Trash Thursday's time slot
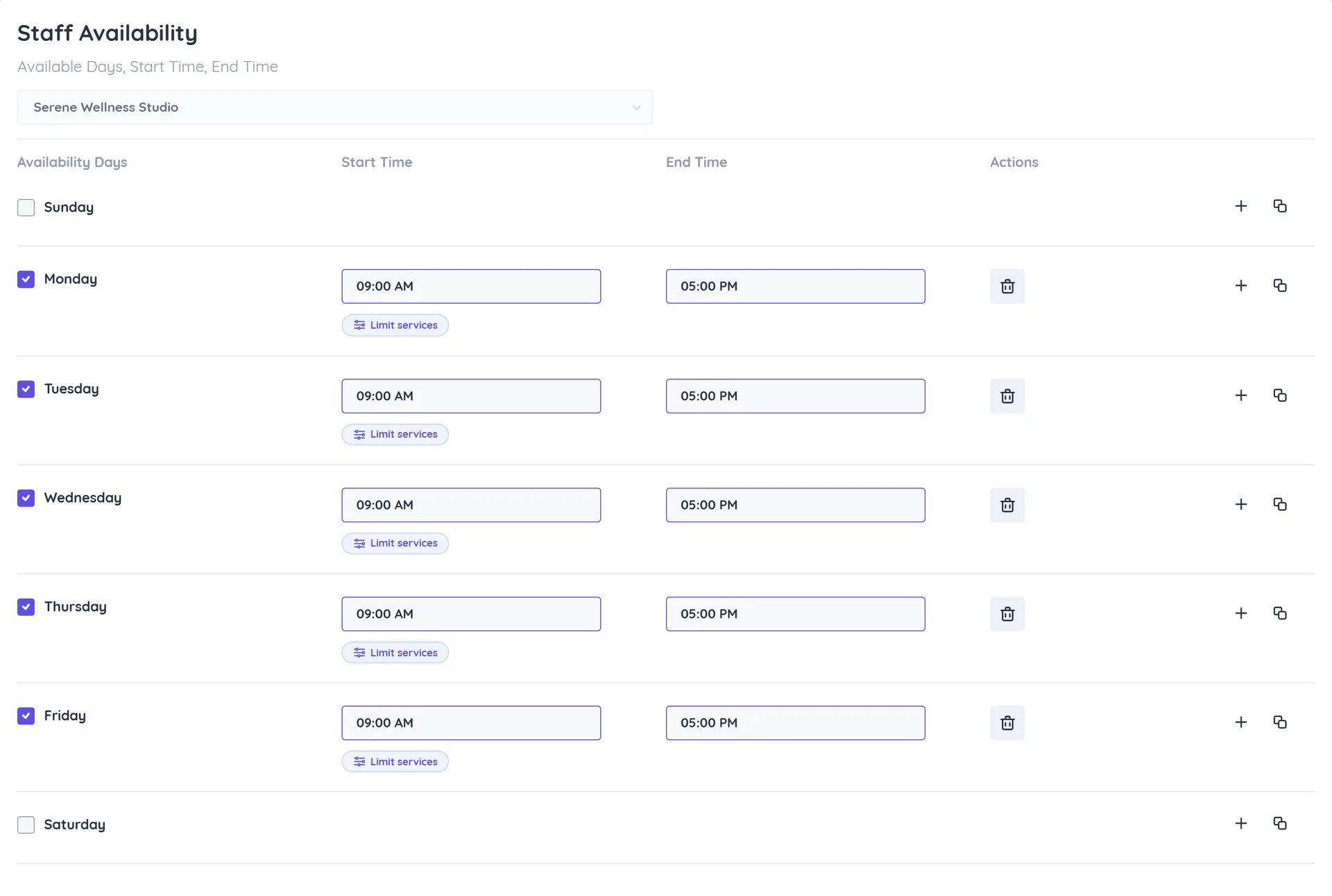The image size is (1332, 896). coord(1007,614)
